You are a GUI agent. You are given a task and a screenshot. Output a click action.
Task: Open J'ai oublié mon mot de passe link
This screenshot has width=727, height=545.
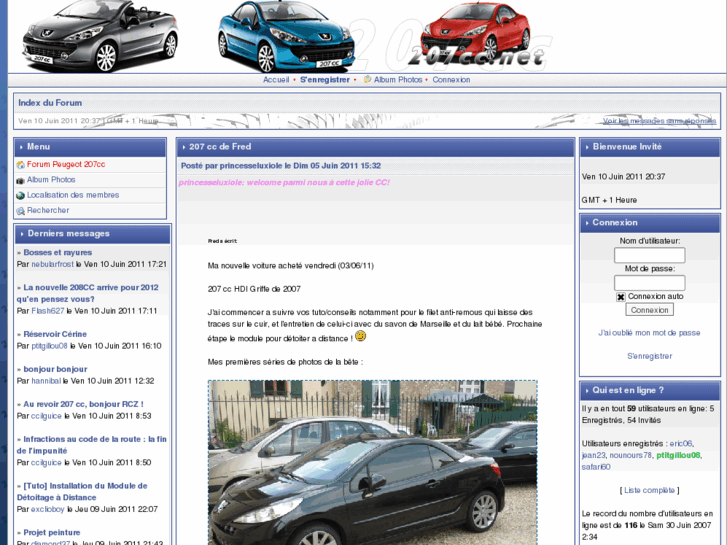649,333
